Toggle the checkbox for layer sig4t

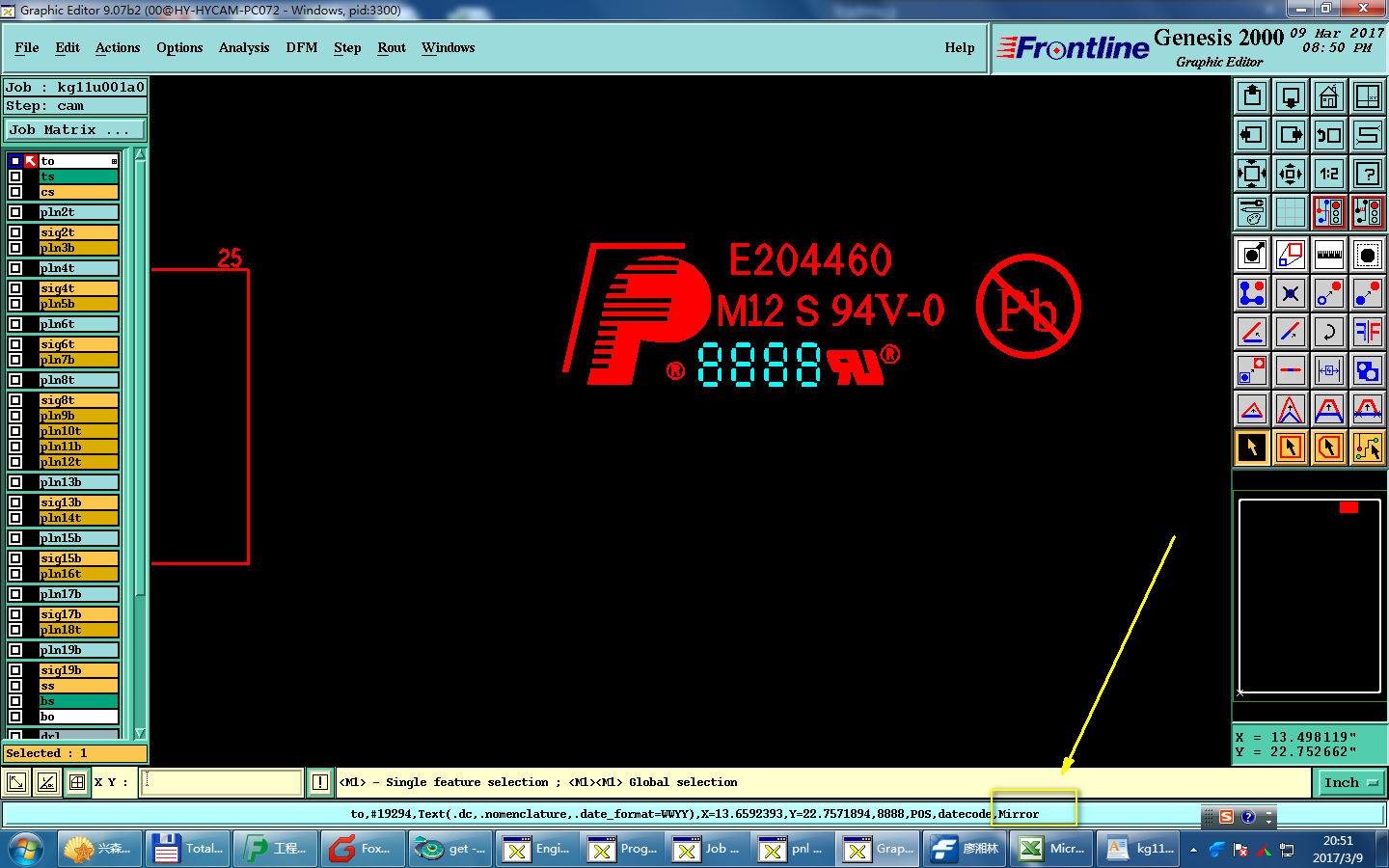tap(15, 288)
